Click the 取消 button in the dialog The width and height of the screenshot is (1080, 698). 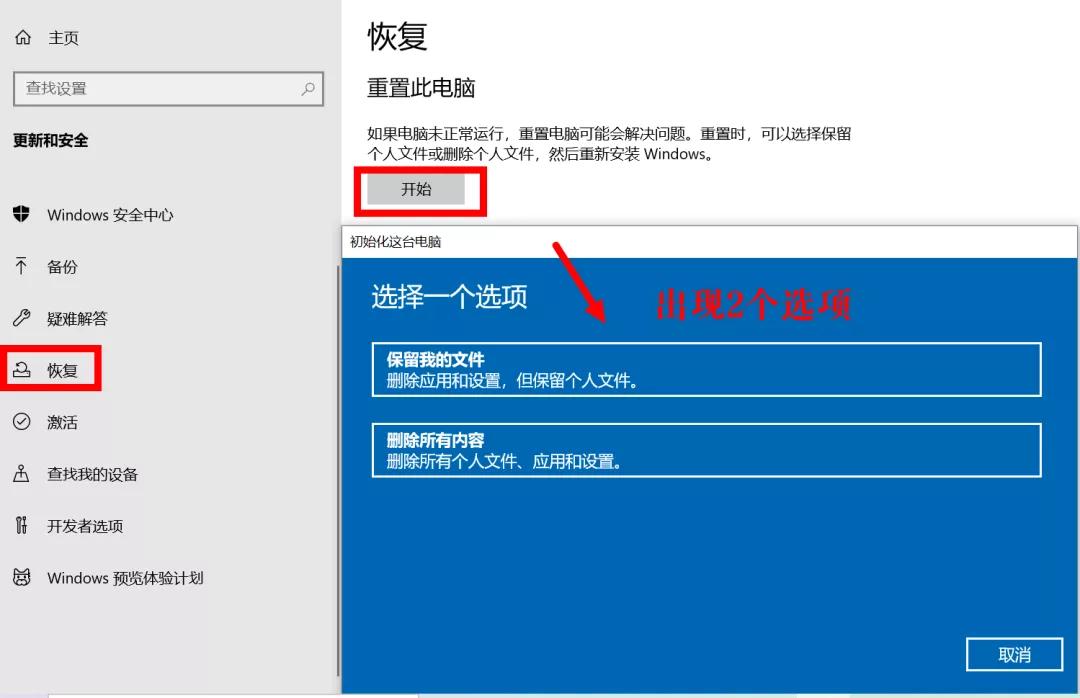[x=1014, y=654]
